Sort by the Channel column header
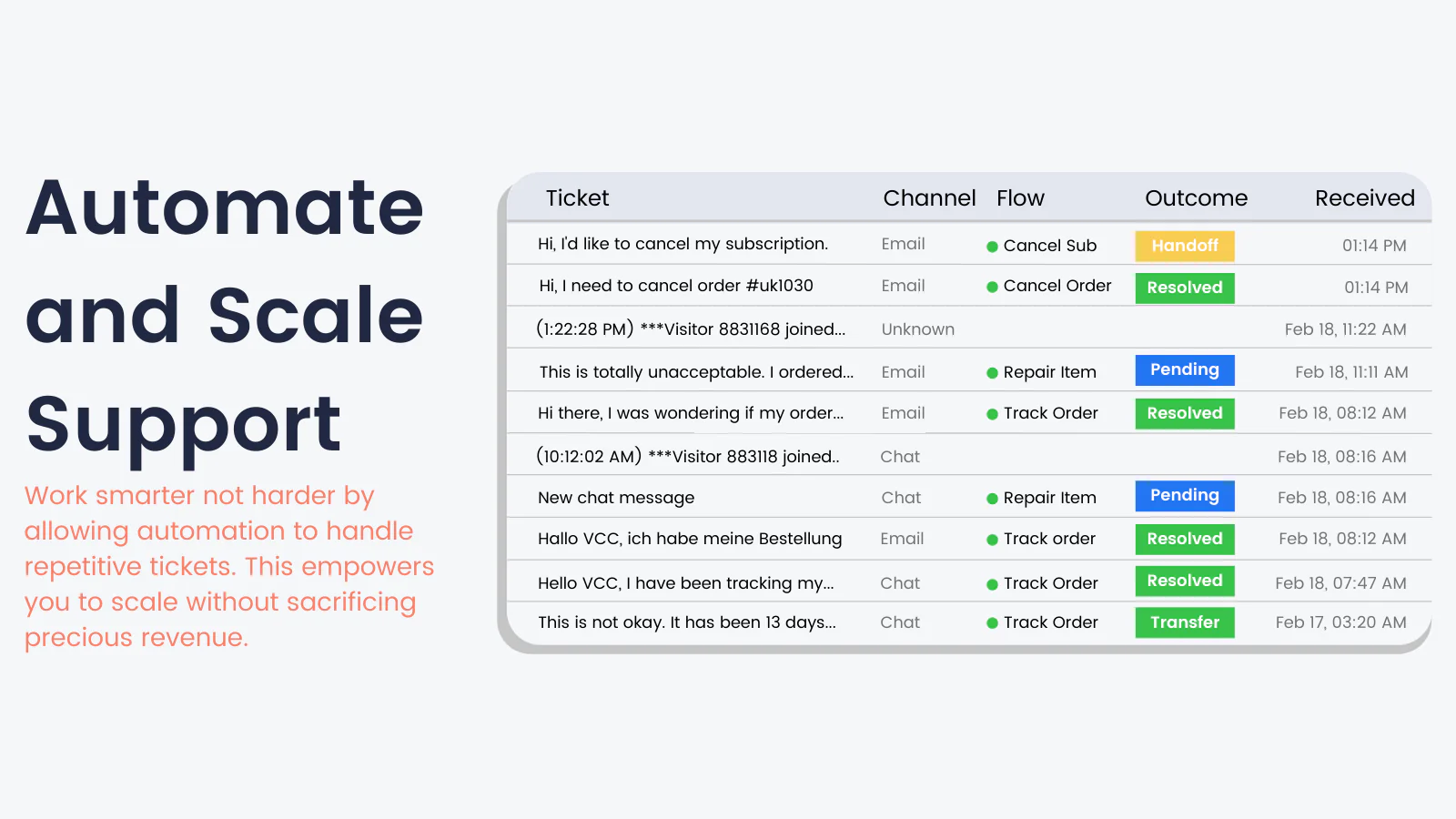 click(928, 198)
